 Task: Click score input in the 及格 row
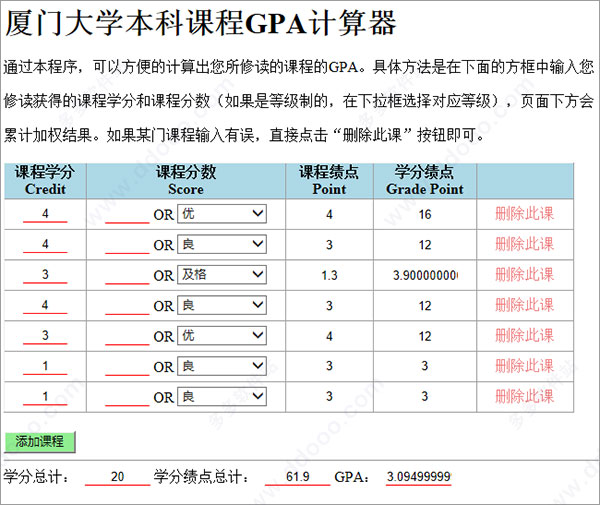coord(127,276)
